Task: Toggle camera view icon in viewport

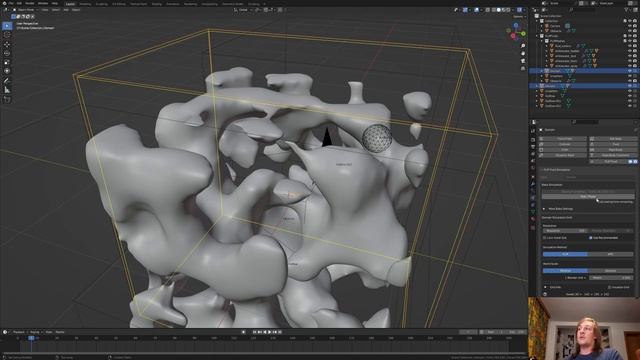Action: [523, 61]
